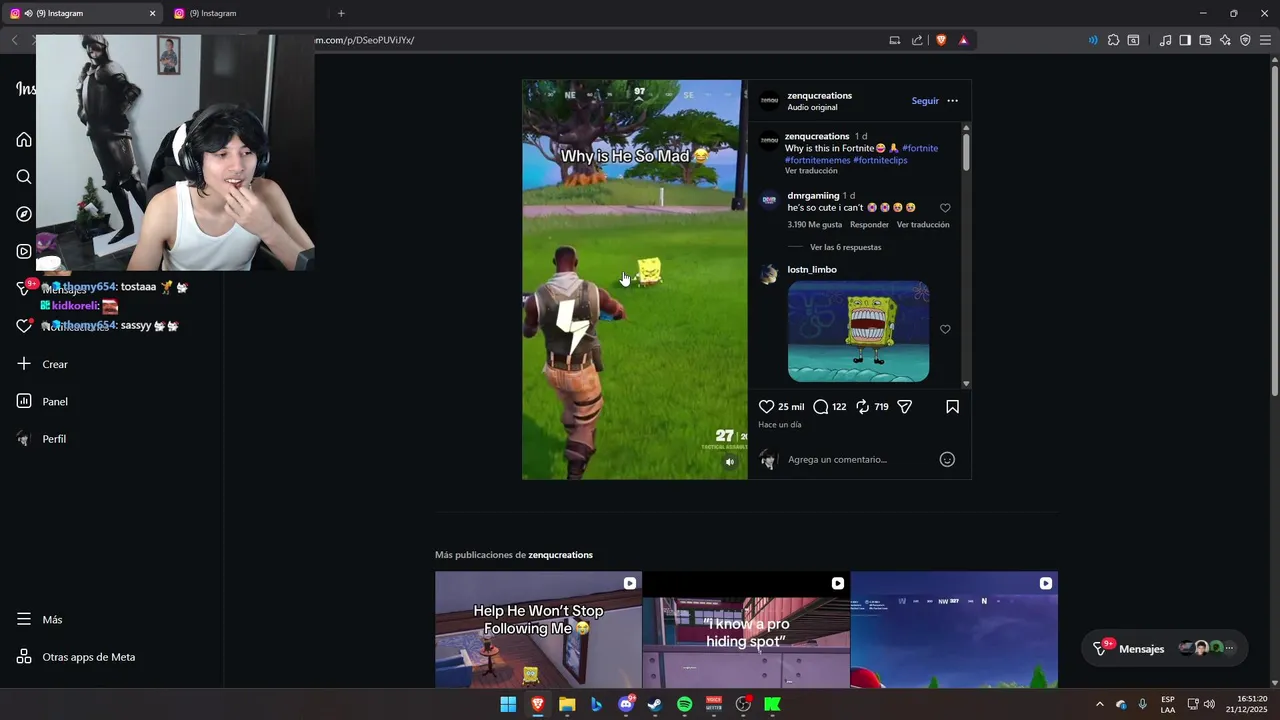The height and width of the screenshot is (720, 1280).
Task: Open 'Help He Won't Stop Following Me' video thumbnail
Action: tap(538, 629)
